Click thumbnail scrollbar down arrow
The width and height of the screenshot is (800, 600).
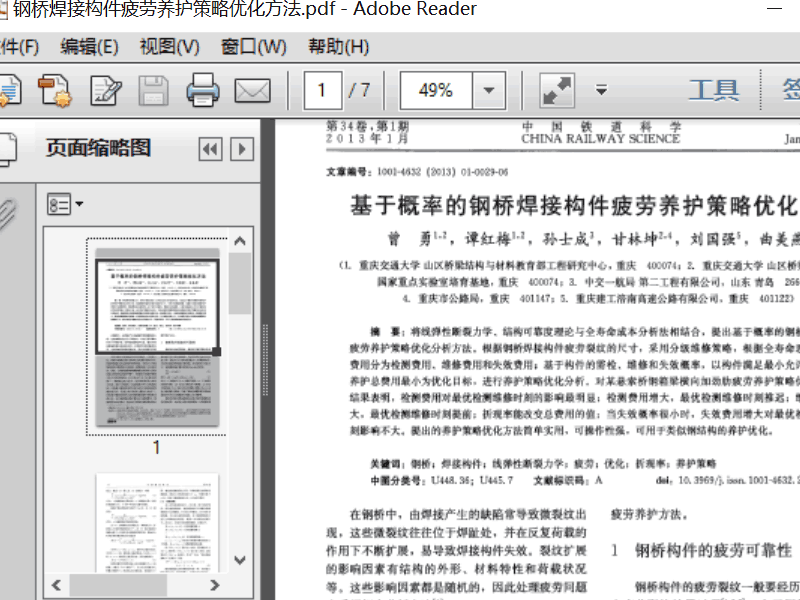coord(240,560)
